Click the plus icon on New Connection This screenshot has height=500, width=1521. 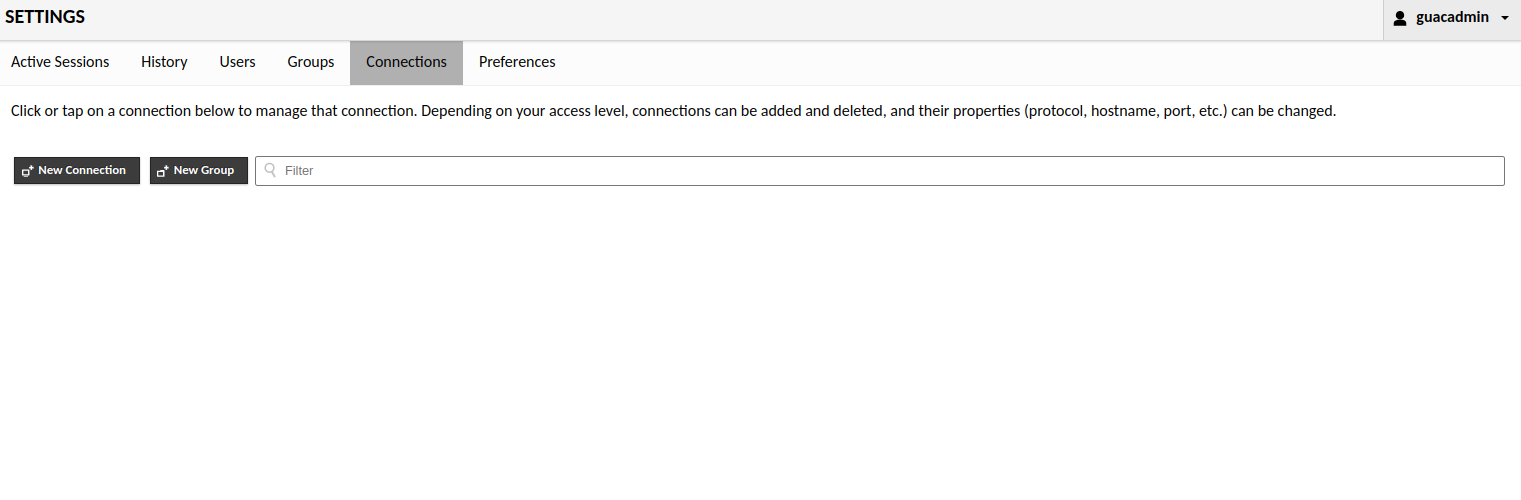[x=28, y=171]
